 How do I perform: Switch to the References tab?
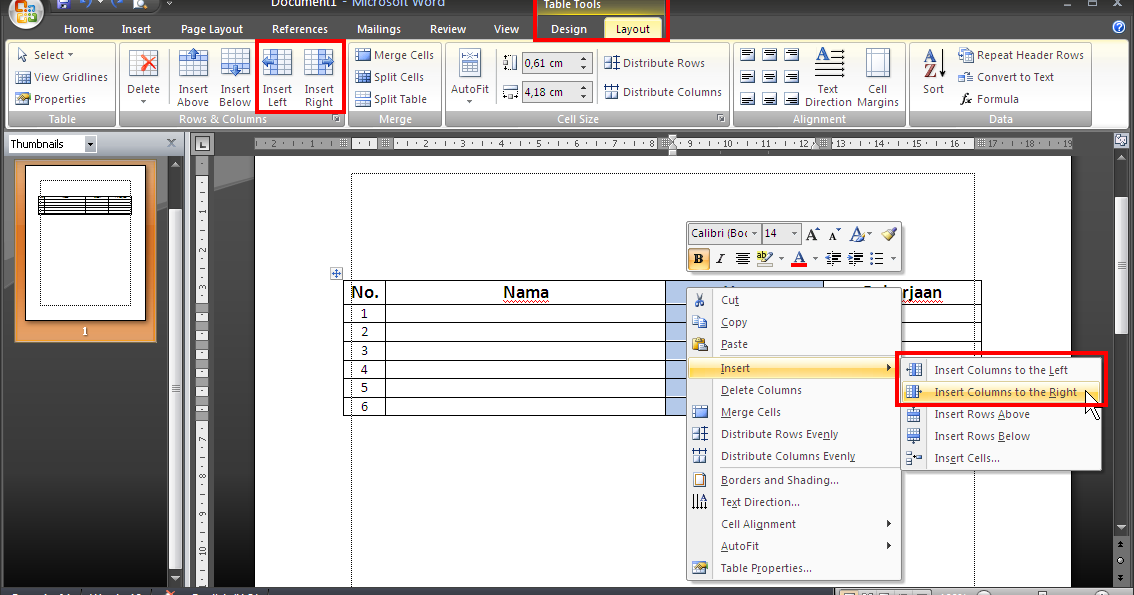click(299, 29)
